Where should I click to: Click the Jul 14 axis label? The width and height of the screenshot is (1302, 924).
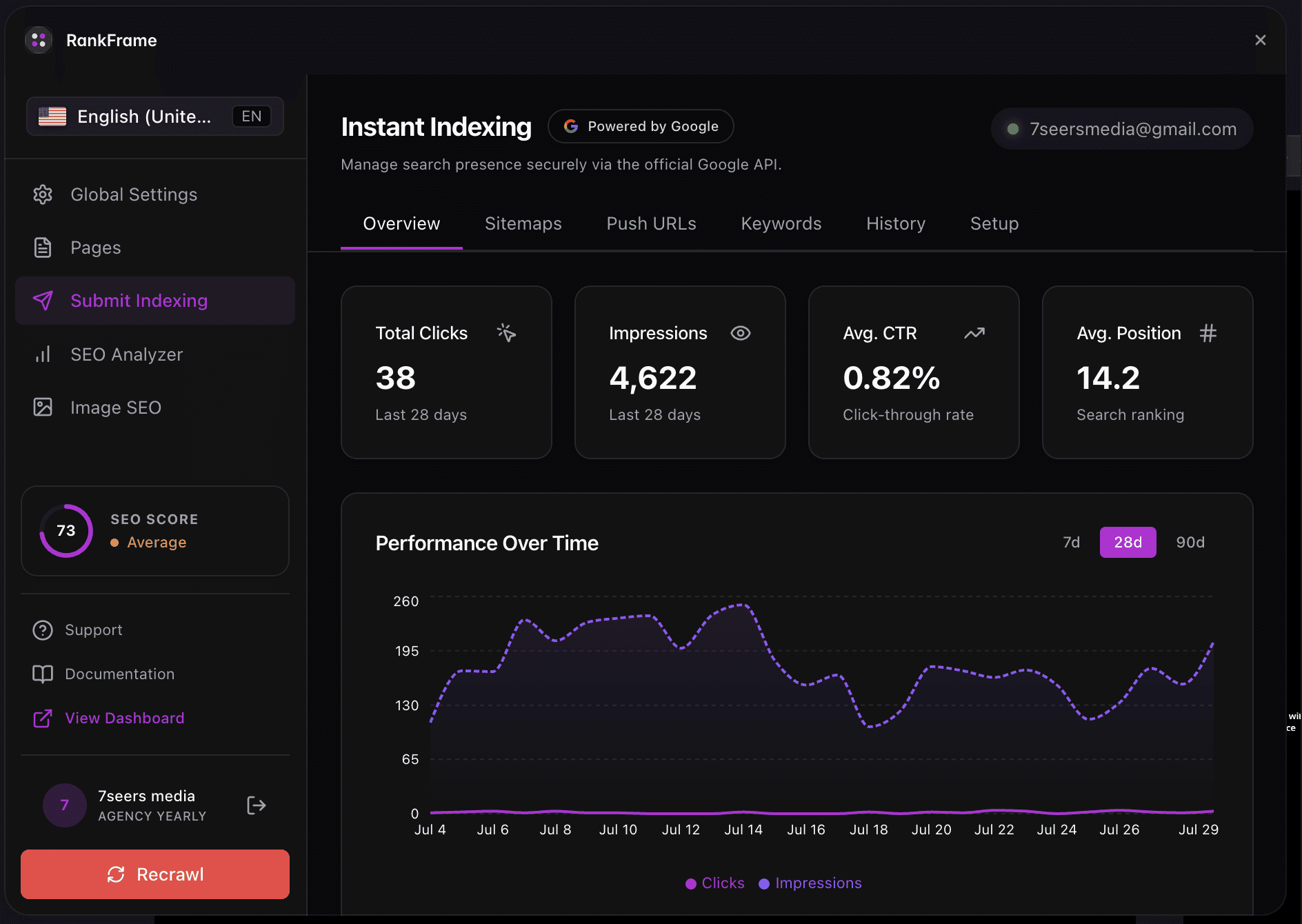[743, 830]
